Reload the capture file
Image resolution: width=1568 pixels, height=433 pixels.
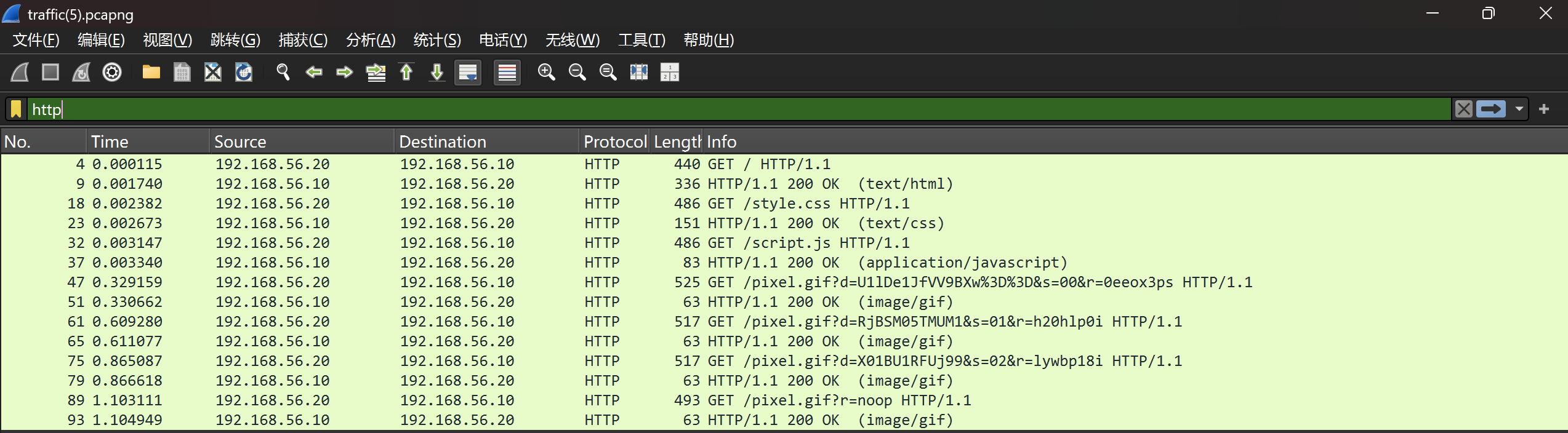(x=244, y=73)
